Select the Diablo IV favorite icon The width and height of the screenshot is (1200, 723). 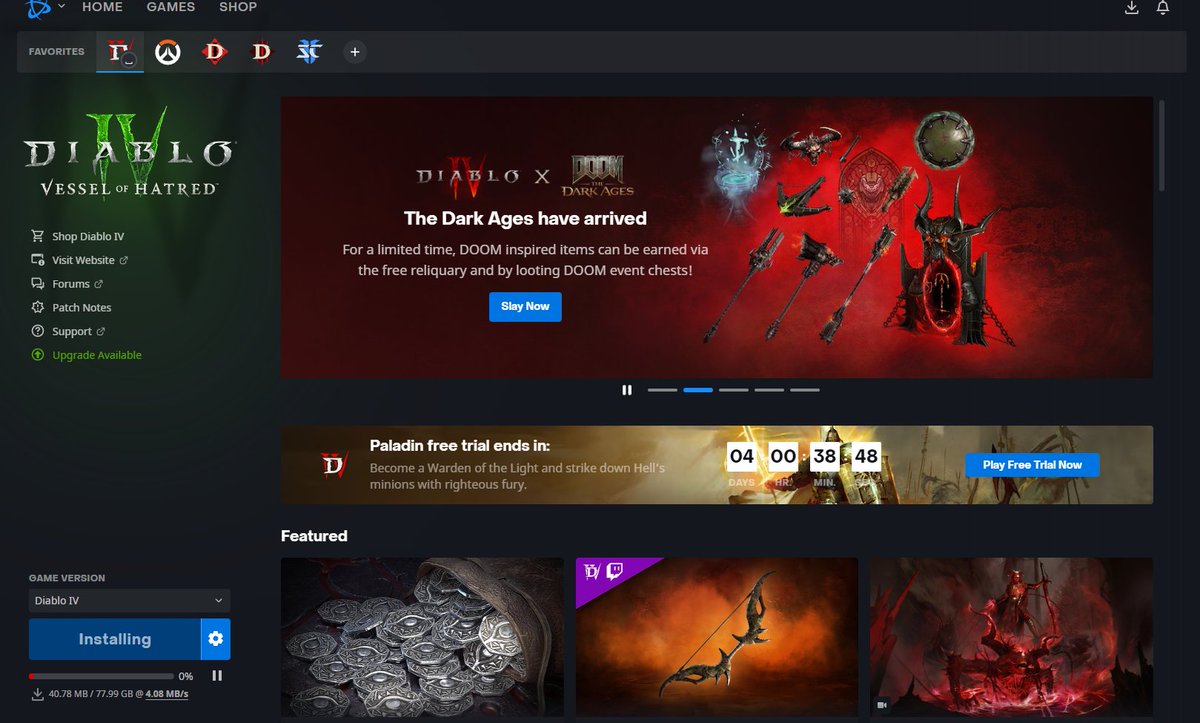coord(121,51)
